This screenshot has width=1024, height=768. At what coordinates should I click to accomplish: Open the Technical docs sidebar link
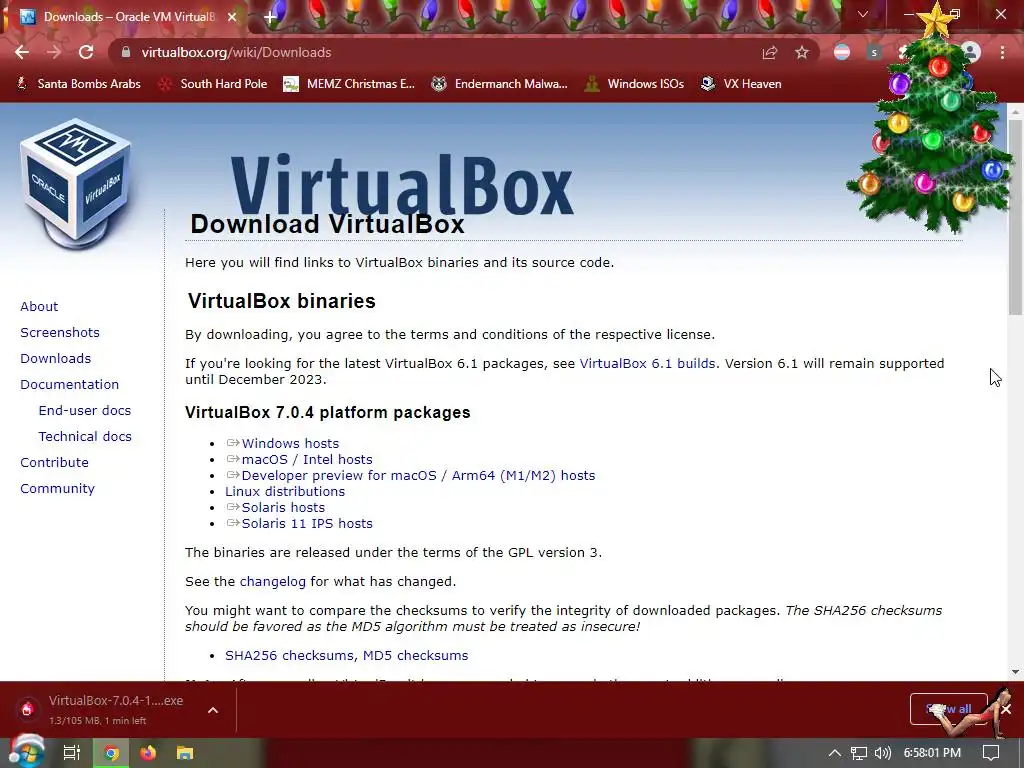click(85, 436)
